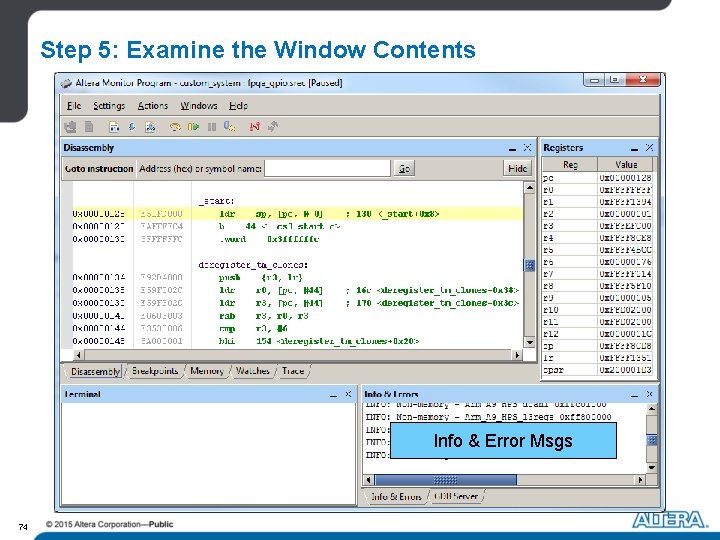Viewport: 720px width, 540px height.
Task: Click the highlighted ldr sp instruction line
Action: (x=298, y=214)
